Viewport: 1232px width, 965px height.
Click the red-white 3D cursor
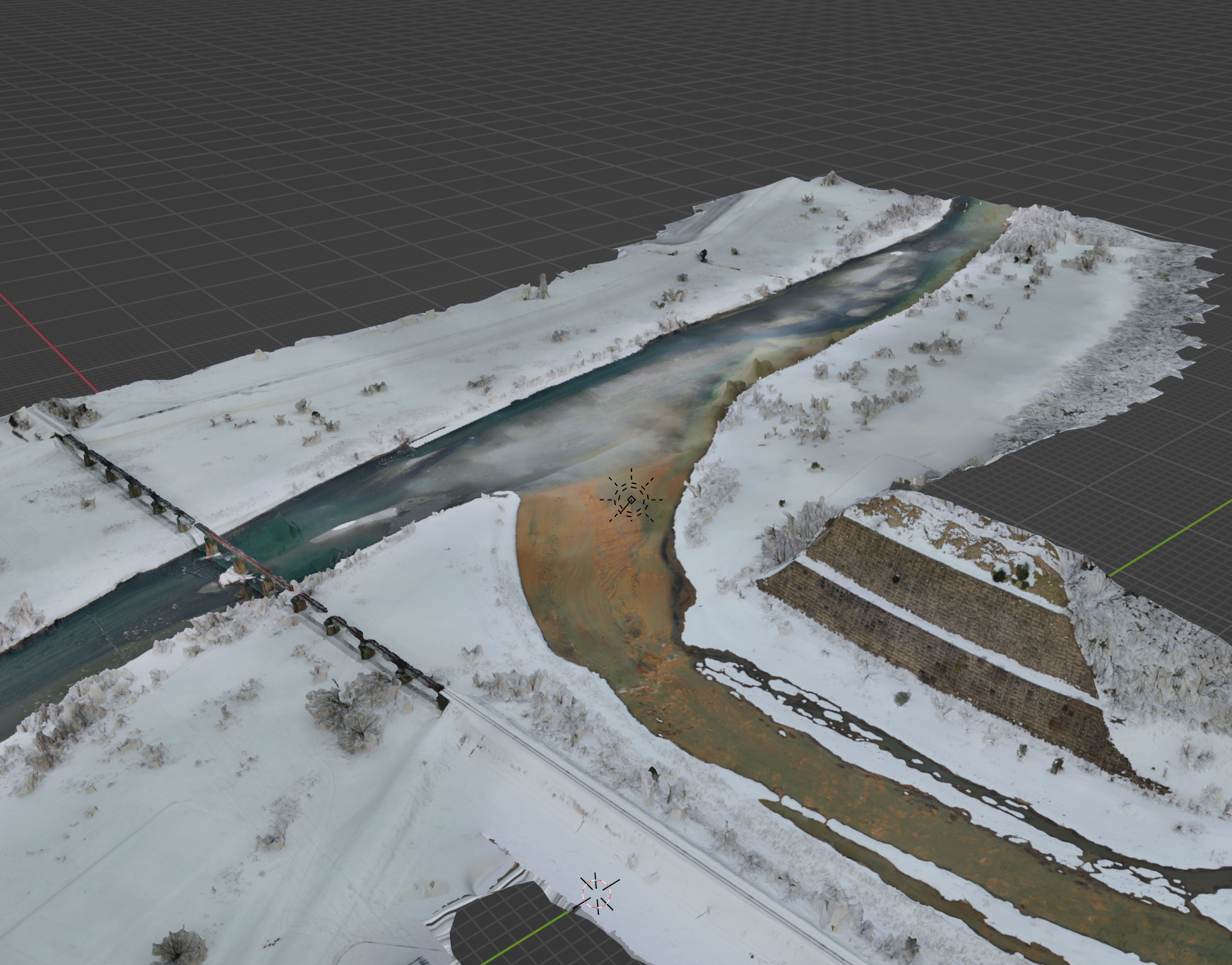point(598,894)
